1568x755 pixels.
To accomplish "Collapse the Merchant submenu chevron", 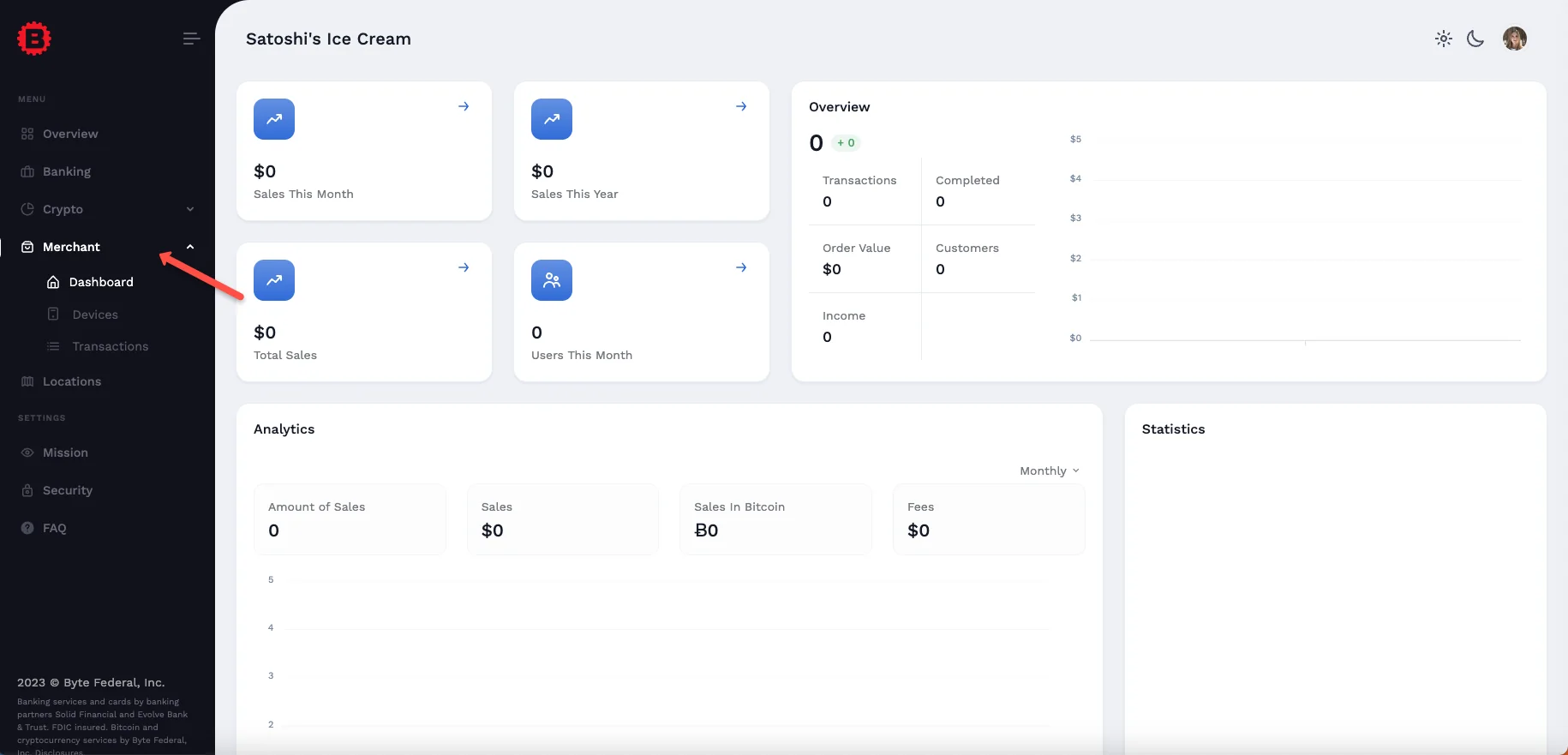I will tap(190, 247).
